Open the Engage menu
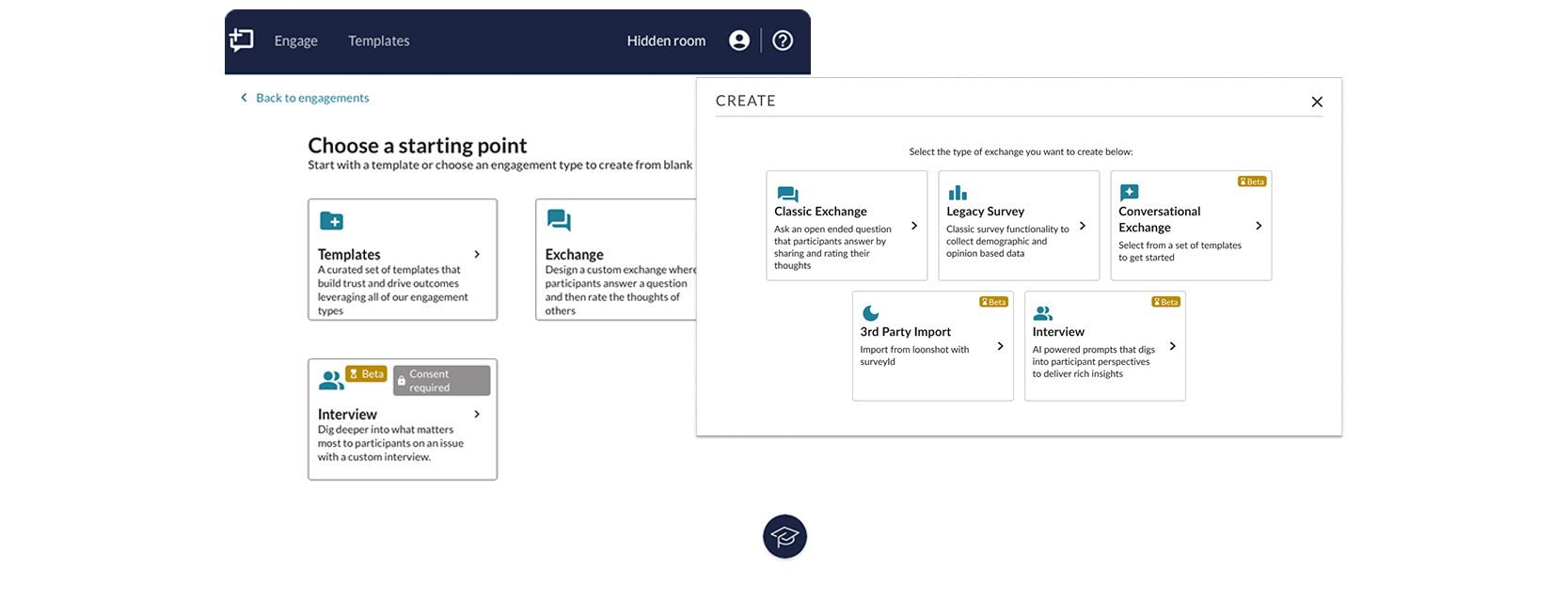The image size is (1568, 601). [x=295, y=40]
